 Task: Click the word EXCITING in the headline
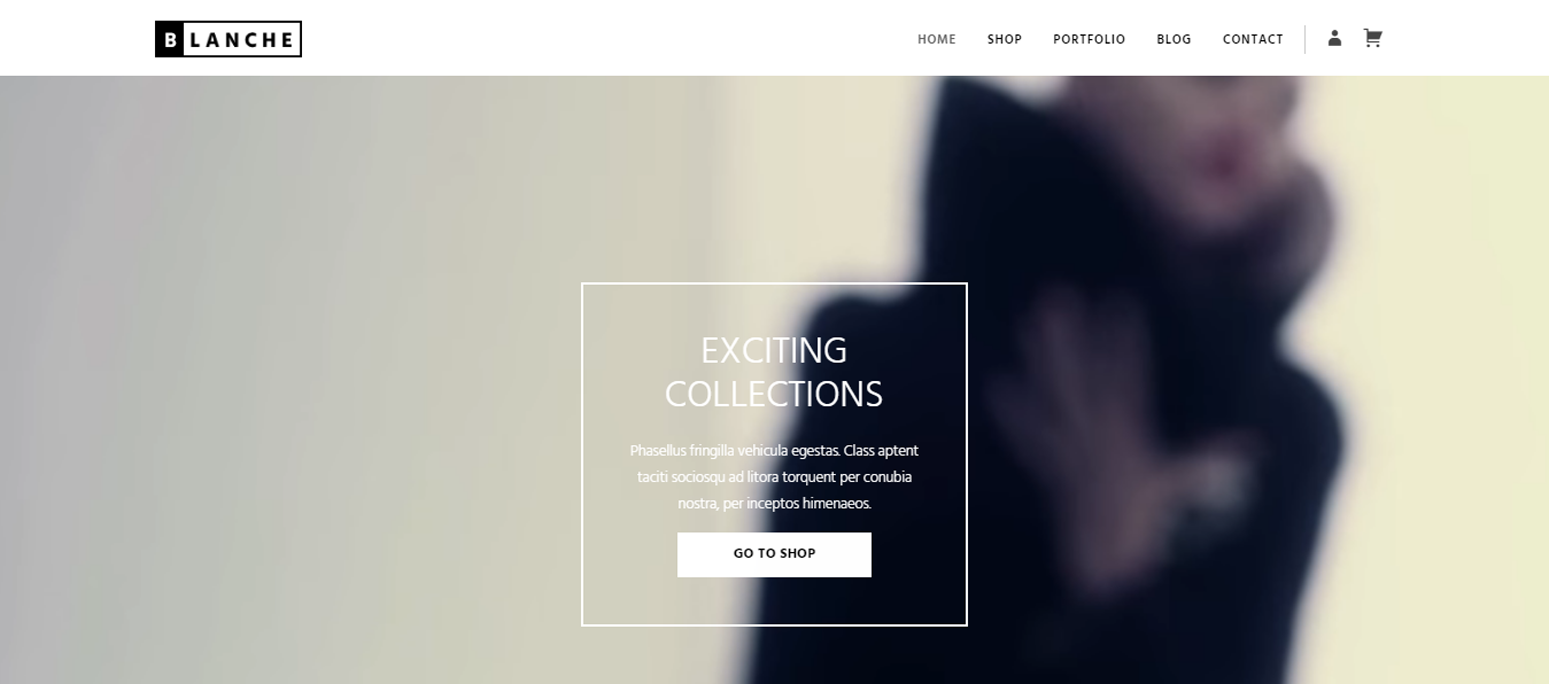(x=774, y=351)
